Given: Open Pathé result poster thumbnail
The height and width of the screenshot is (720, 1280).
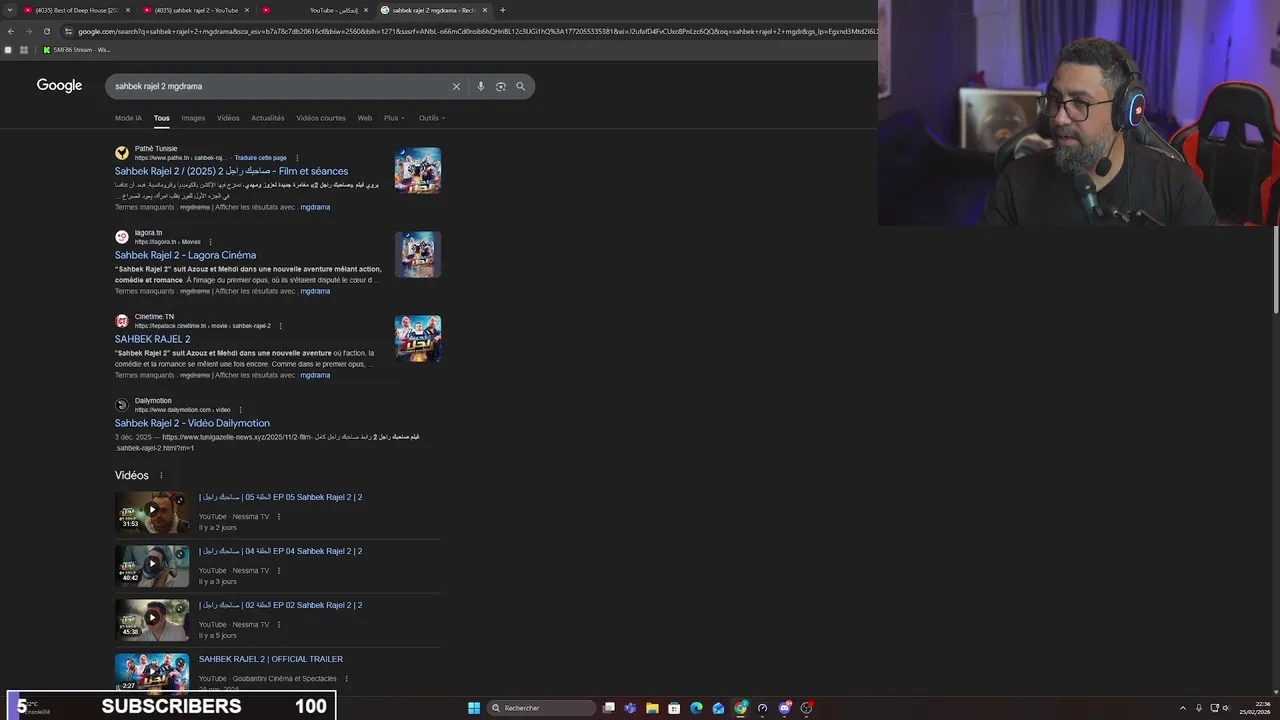Looking at the screenshot, I should pyautogui.click(x=418, y=171).
